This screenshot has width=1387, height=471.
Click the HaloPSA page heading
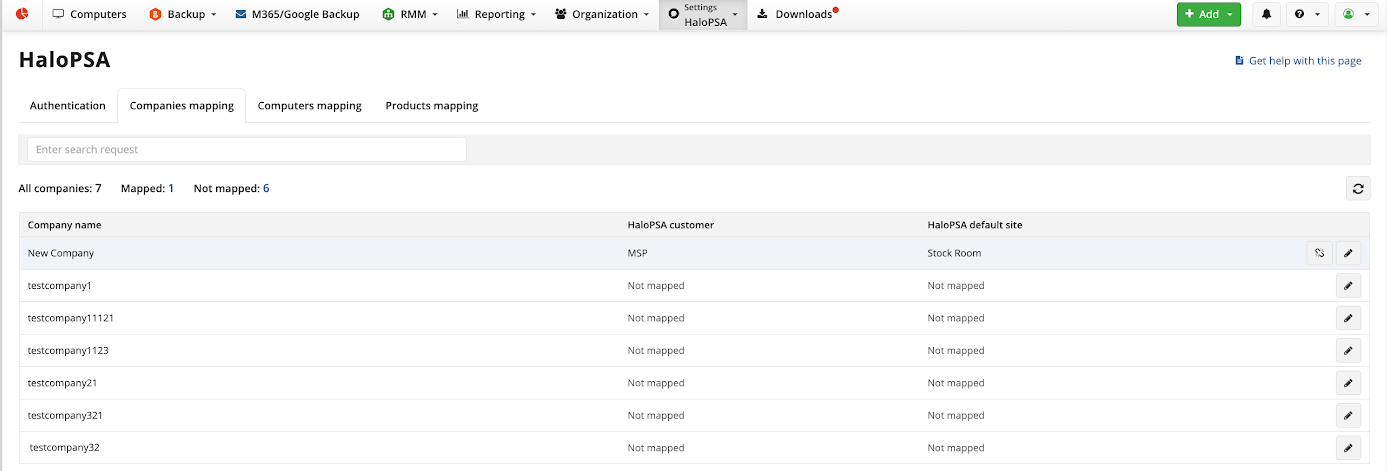click(64, 60)
